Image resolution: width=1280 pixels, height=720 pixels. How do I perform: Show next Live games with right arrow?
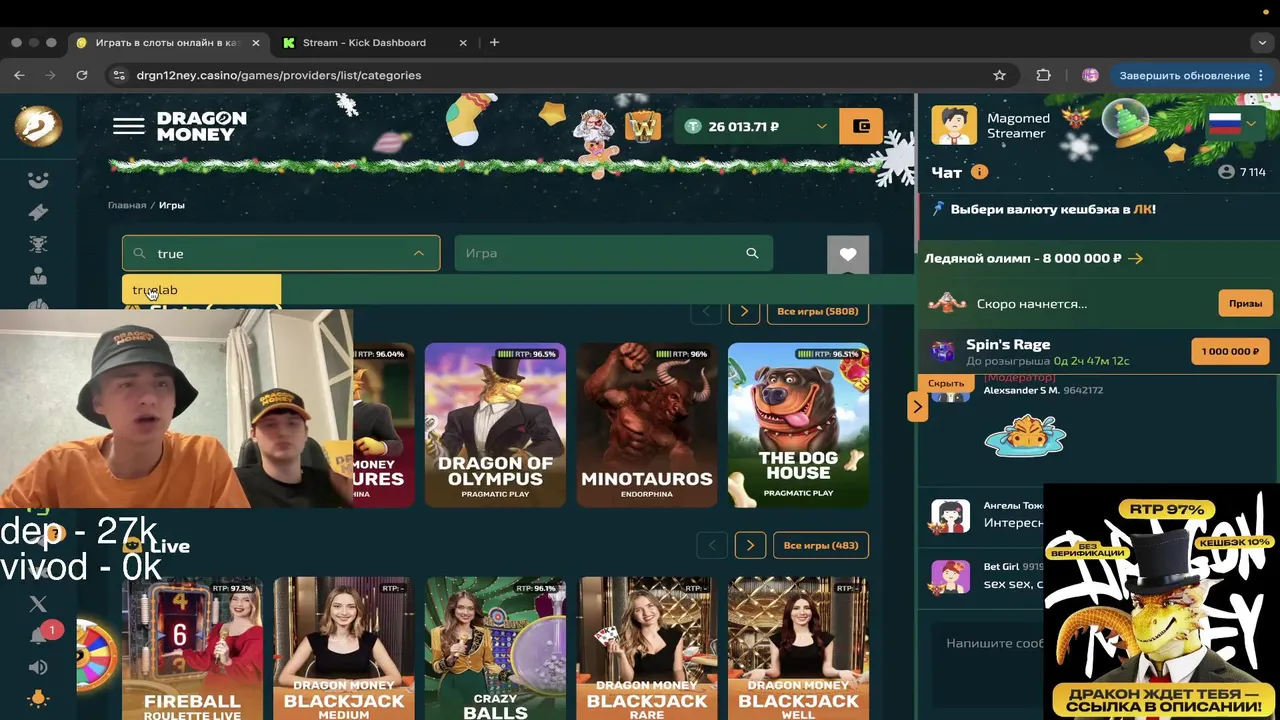750,545
